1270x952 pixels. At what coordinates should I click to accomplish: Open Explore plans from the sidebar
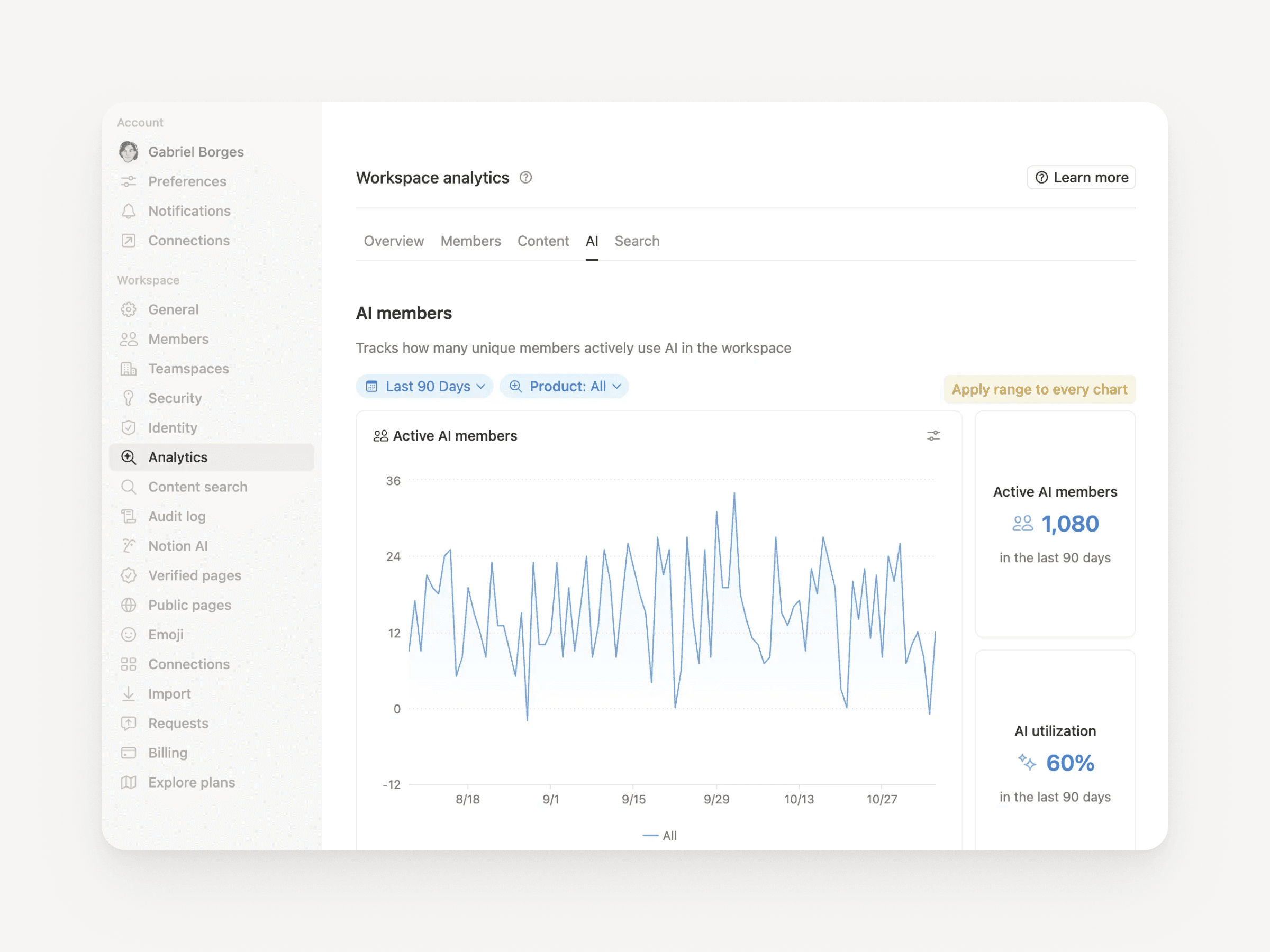coord(191,782)
